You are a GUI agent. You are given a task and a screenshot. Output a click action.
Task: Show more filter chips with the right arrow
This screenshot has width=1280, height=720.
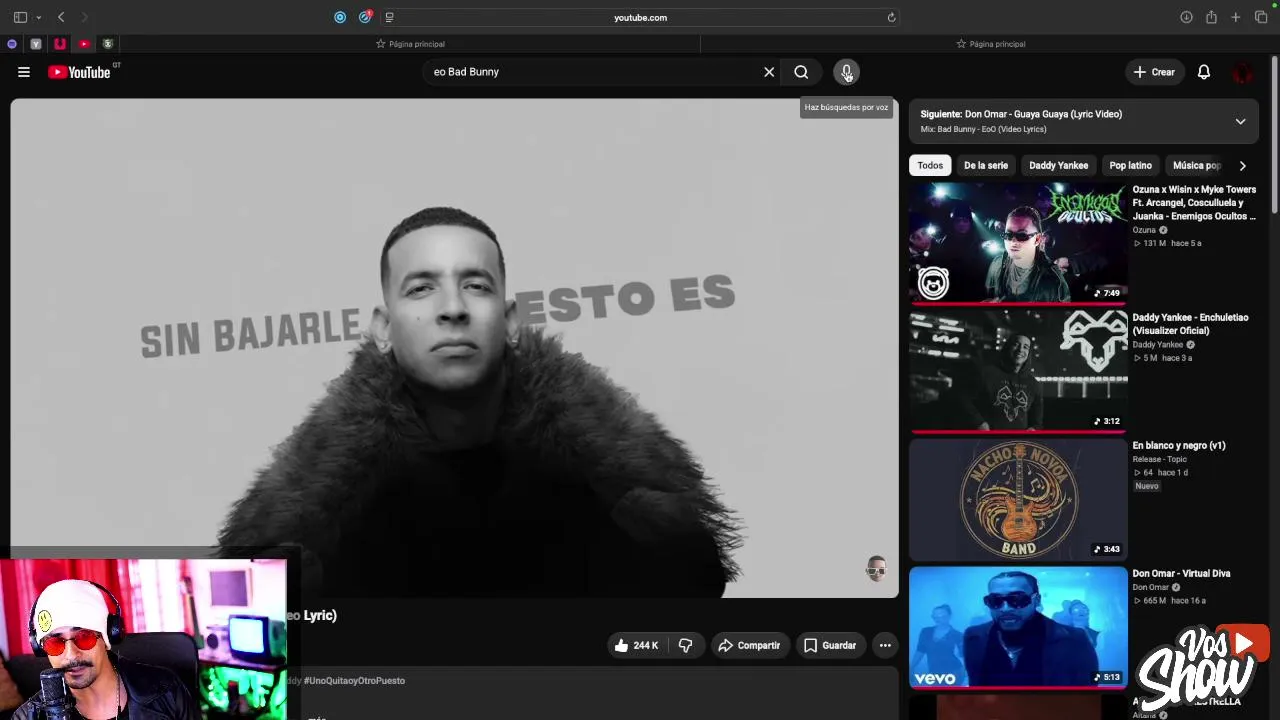(1242, 165)
